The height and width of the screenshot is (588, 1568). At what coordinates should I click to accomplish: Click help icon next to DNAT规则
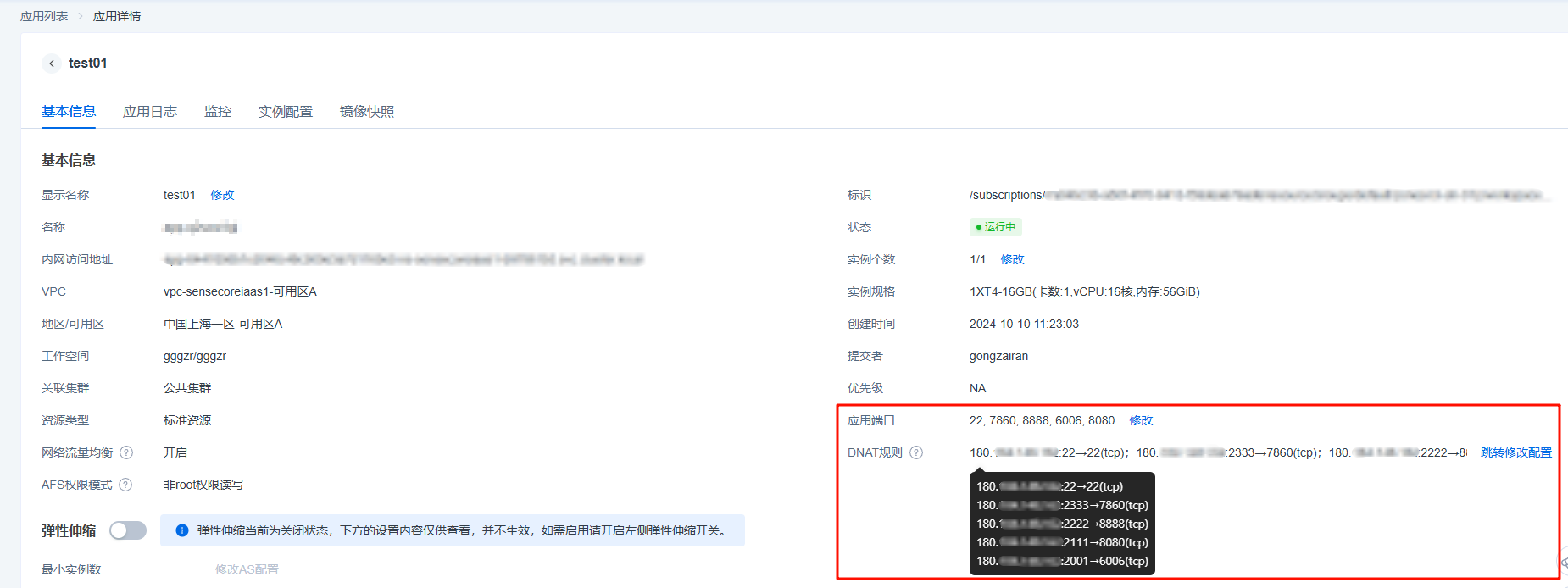coord(916,452)
